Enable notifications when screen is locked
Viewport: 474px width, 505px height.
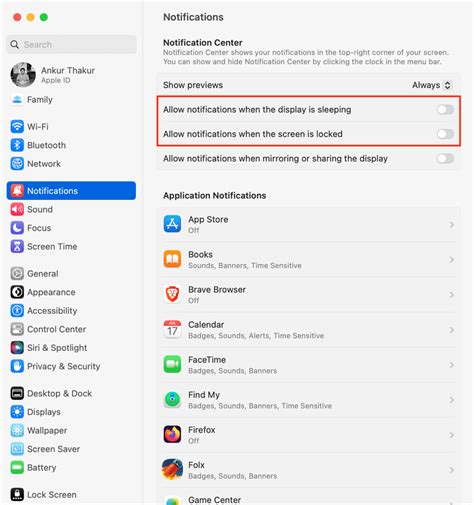coord(445,134)
